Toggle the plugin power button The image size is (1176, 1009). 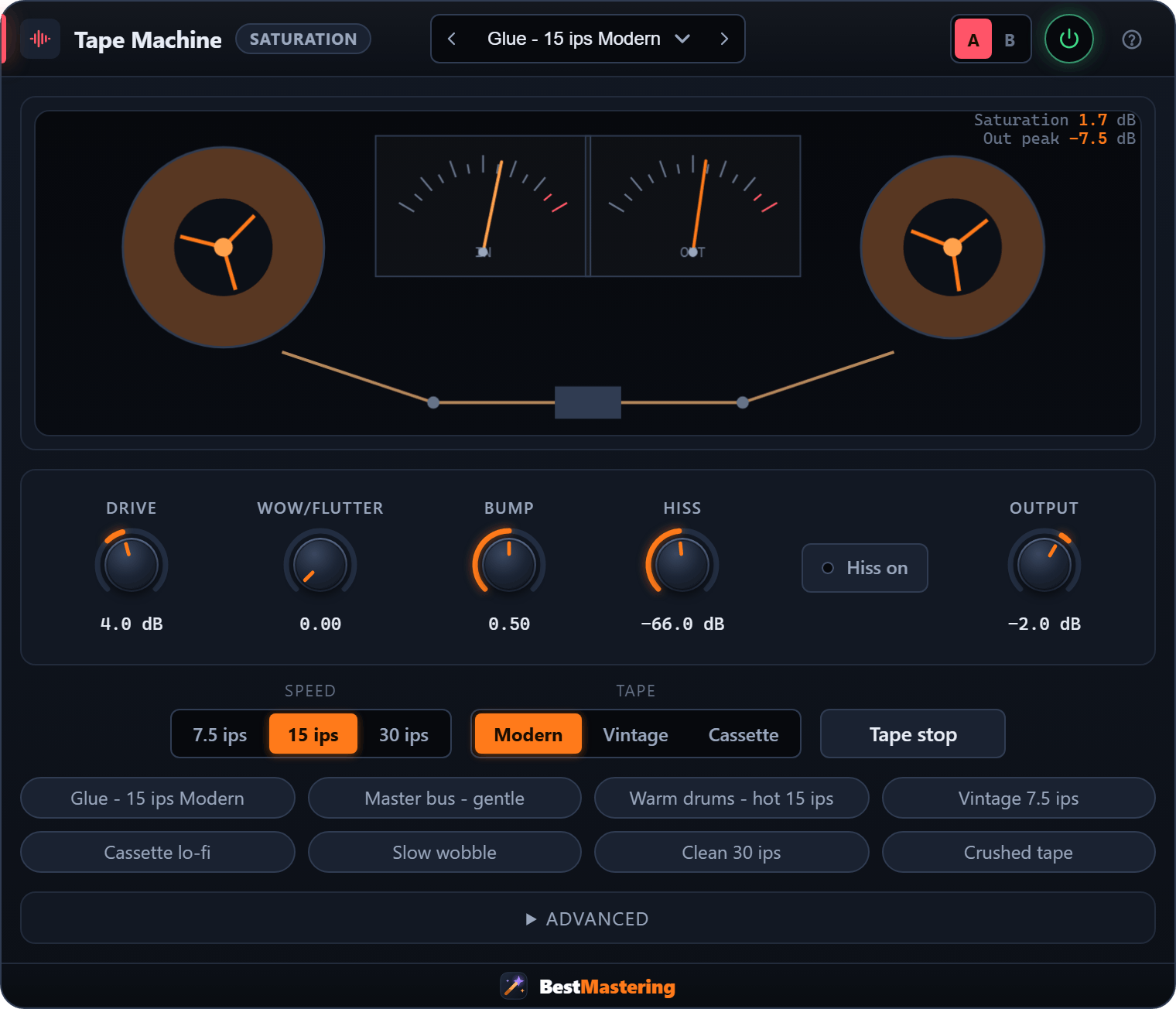[x=1069, y=39]
